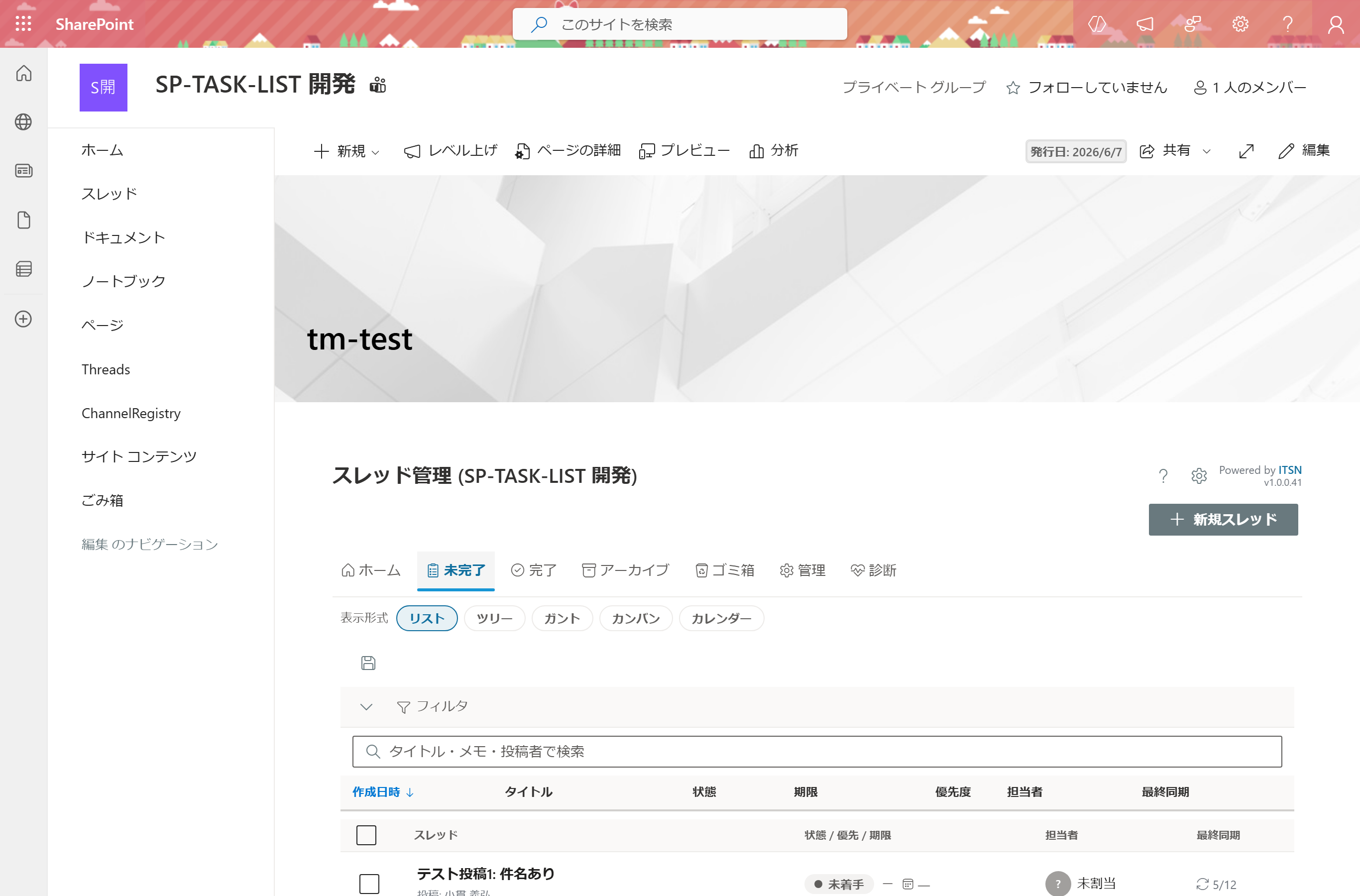This screenshot has width=1360, height=896.
Task: Open スレッド in left navigation
Action: click(109, 194)
